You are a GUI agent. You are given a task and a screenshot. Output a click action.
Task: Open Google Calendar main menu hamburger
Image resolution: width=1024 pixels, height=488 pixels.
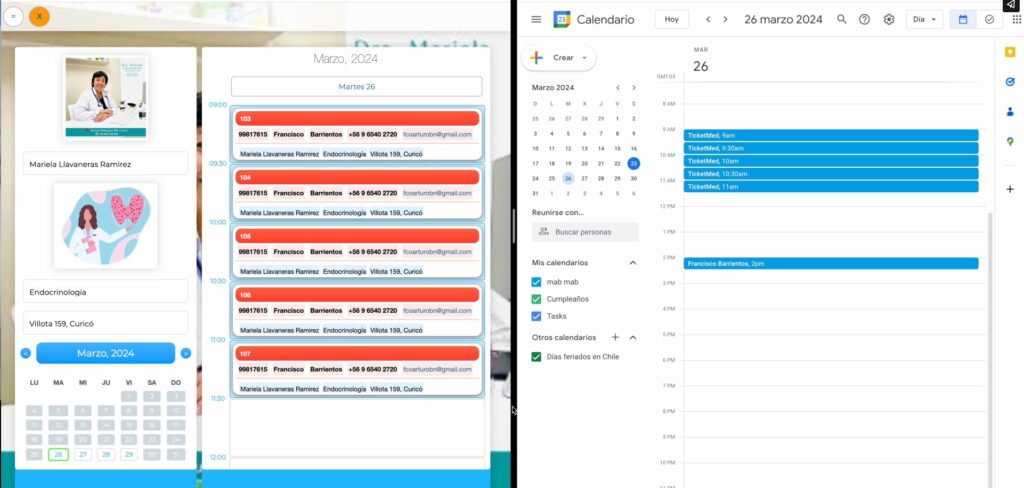pos(536,19)
